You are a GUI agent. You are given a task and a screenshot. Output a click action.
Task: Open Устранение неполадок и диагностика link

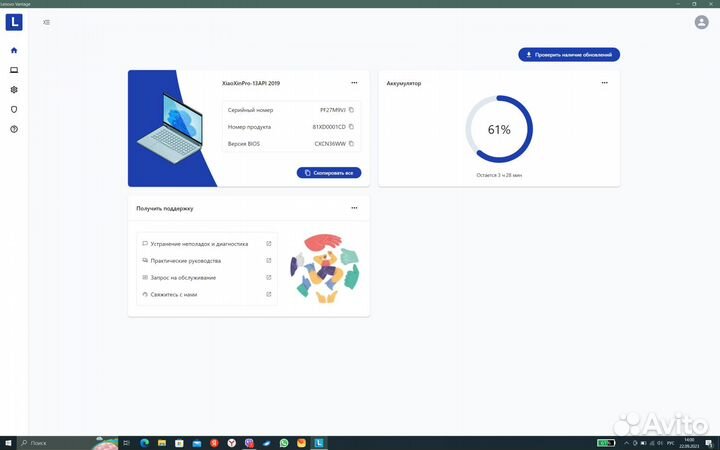(199, 244)
